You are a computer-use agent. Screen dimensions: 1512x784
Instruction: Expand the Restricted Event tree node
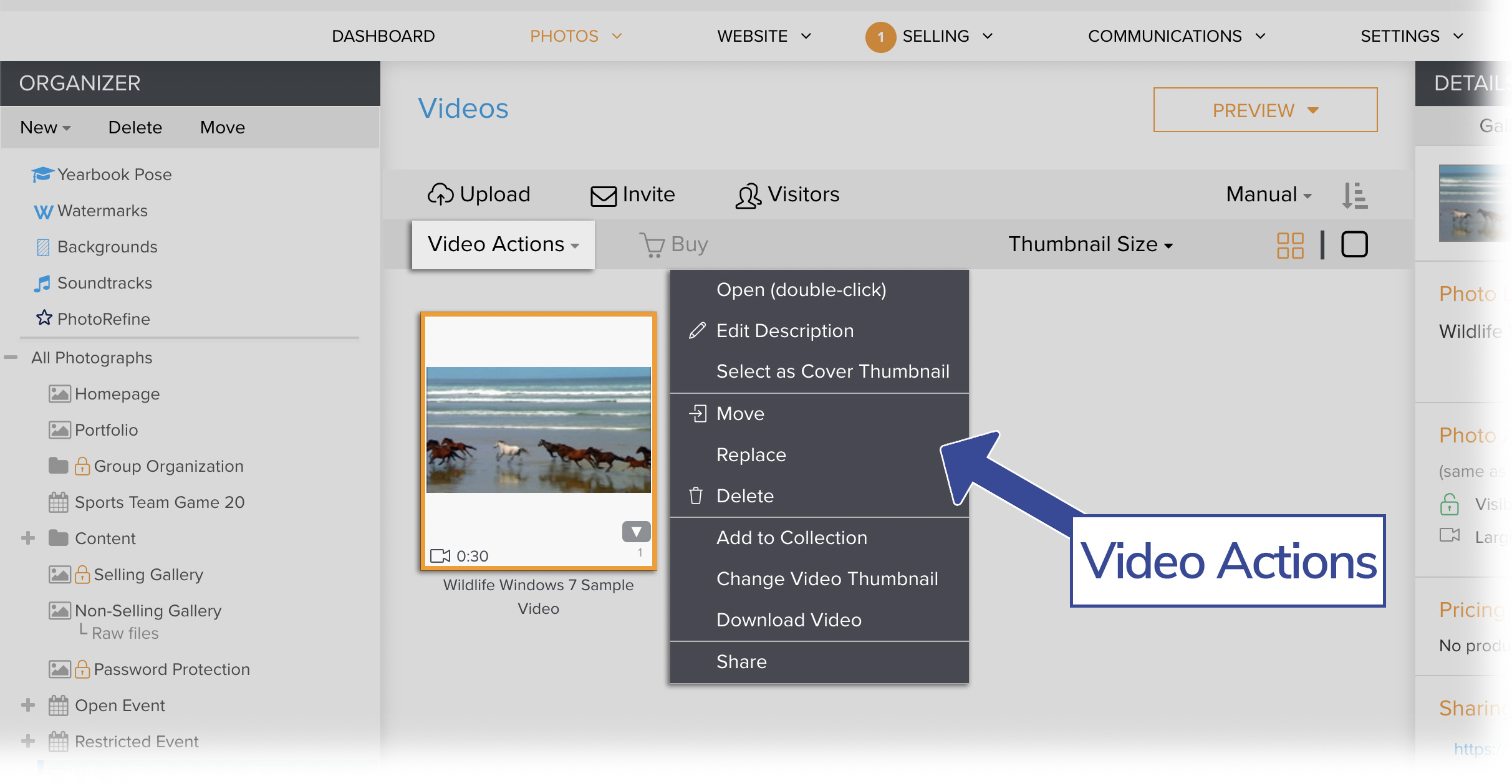point(28,741)
